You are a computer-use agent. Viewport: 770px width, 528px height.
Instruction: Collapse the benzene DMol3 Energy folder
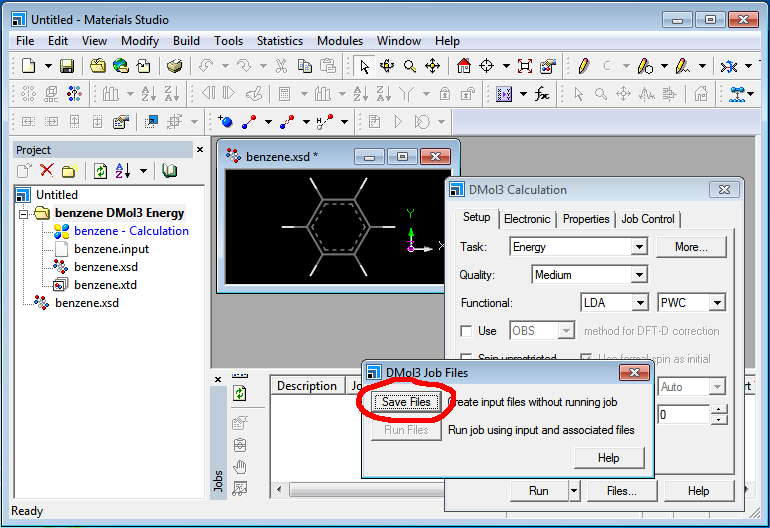[x=23, y=214]
